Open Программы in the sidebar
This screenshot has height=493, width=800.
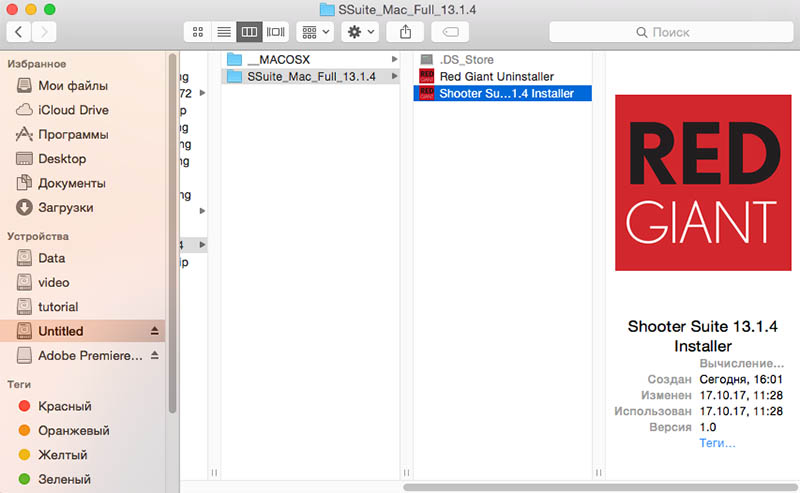[x=83, y=134]
